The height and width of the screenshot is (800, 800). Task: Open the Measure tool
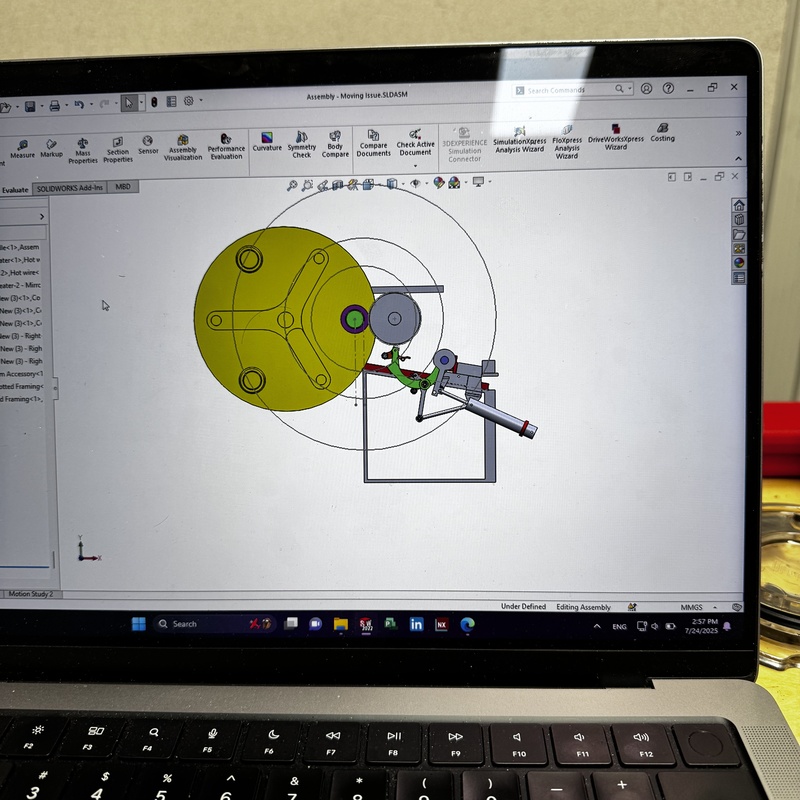22,148
